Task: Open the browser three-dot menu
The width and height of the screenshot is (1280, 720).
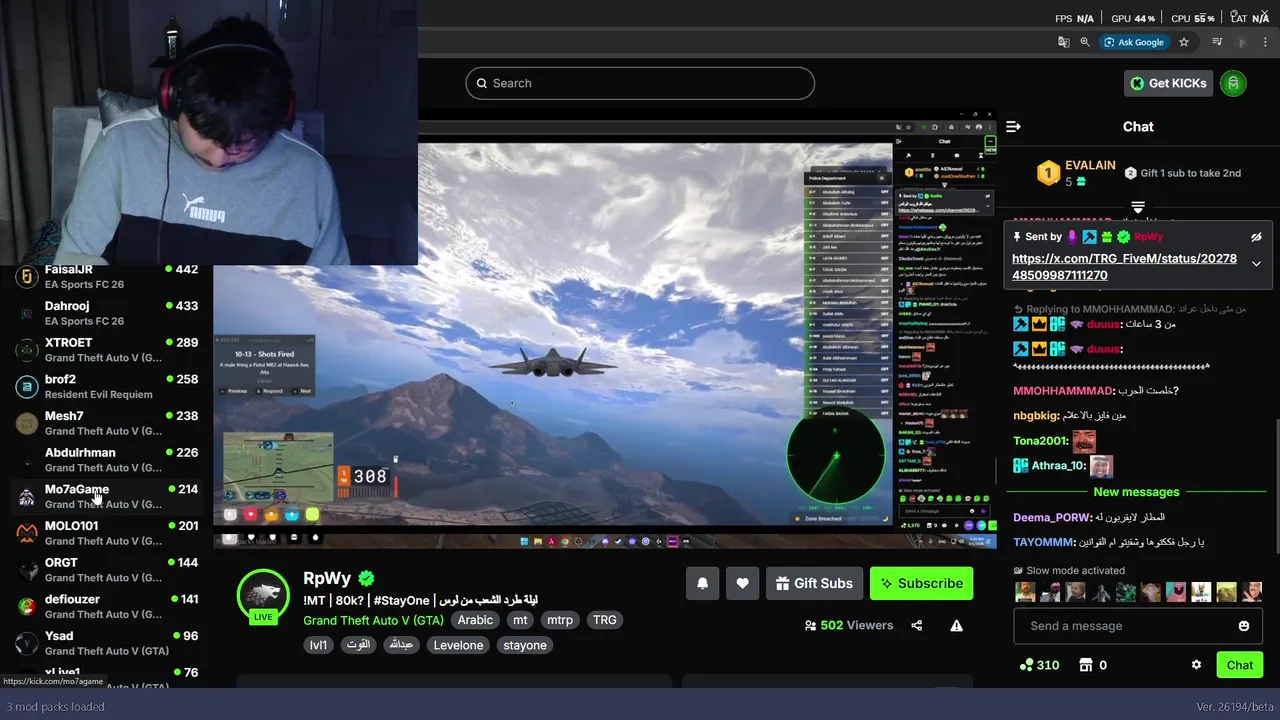Action: pyautogui.click(x=1264, y=42)
